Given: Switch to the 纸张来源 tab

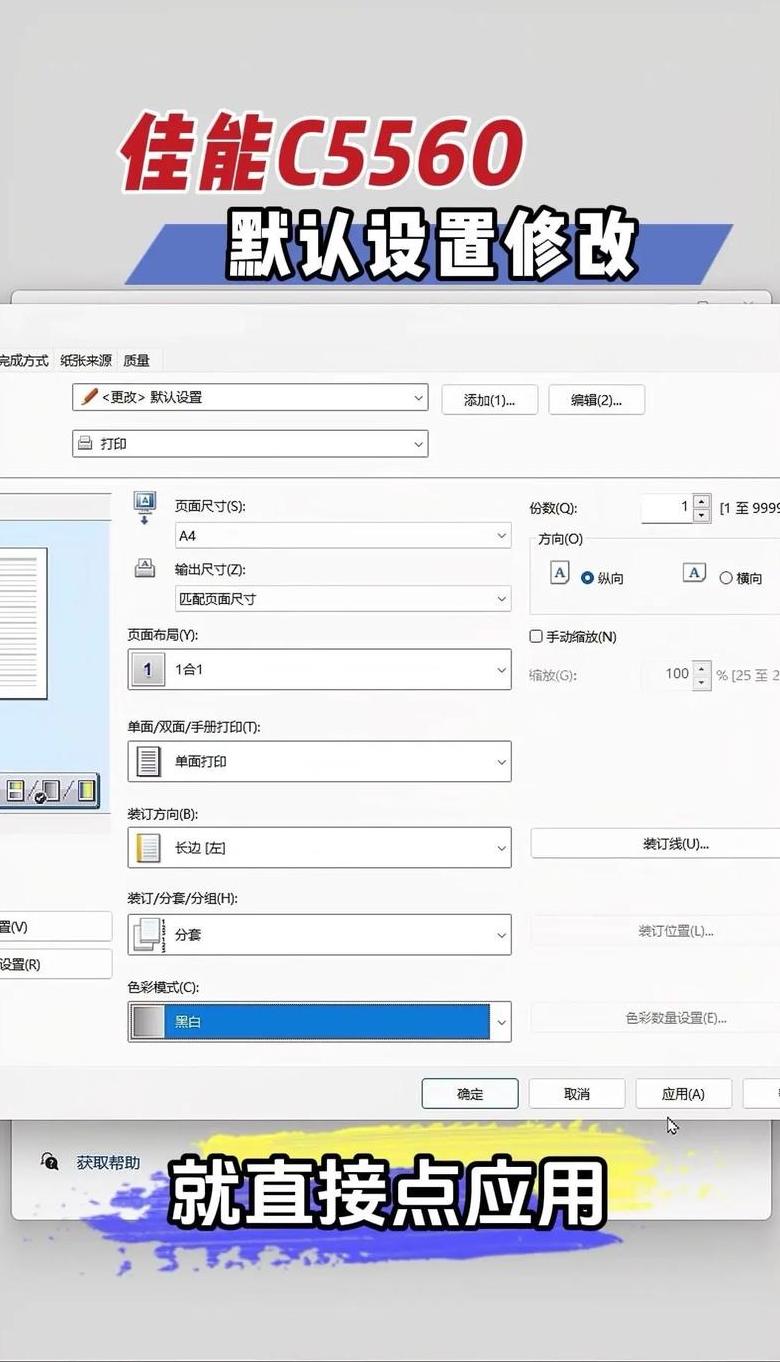Looking at the screenshot, I should pos(86,360).
